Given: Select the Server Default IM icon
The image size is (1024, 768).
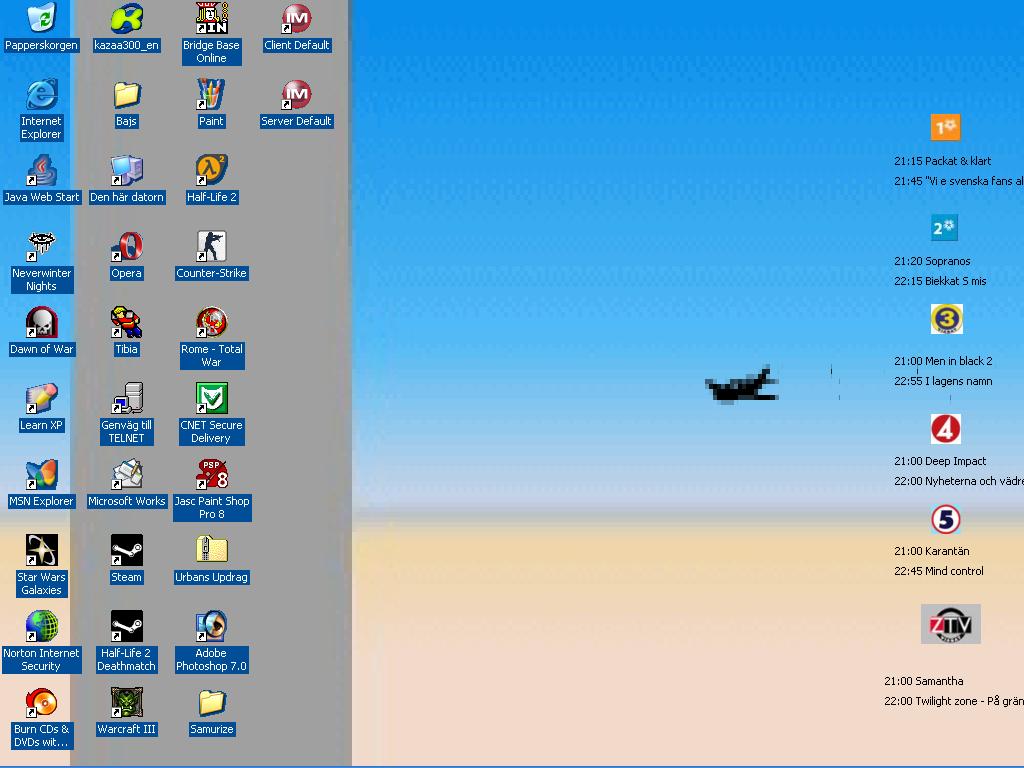Looking at the screenshot, I should (296, 94).
